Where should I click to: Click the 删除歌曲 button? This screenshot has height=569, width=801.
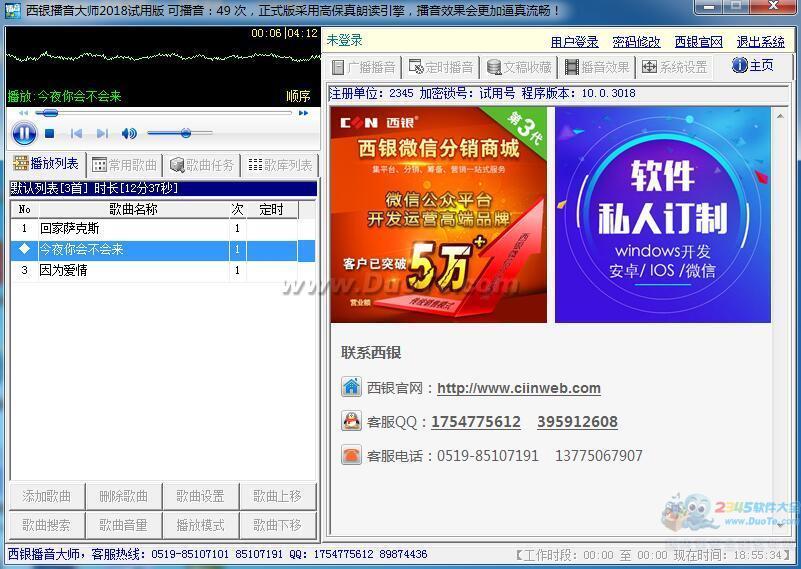pyautogui.click(x=124, y=496)
